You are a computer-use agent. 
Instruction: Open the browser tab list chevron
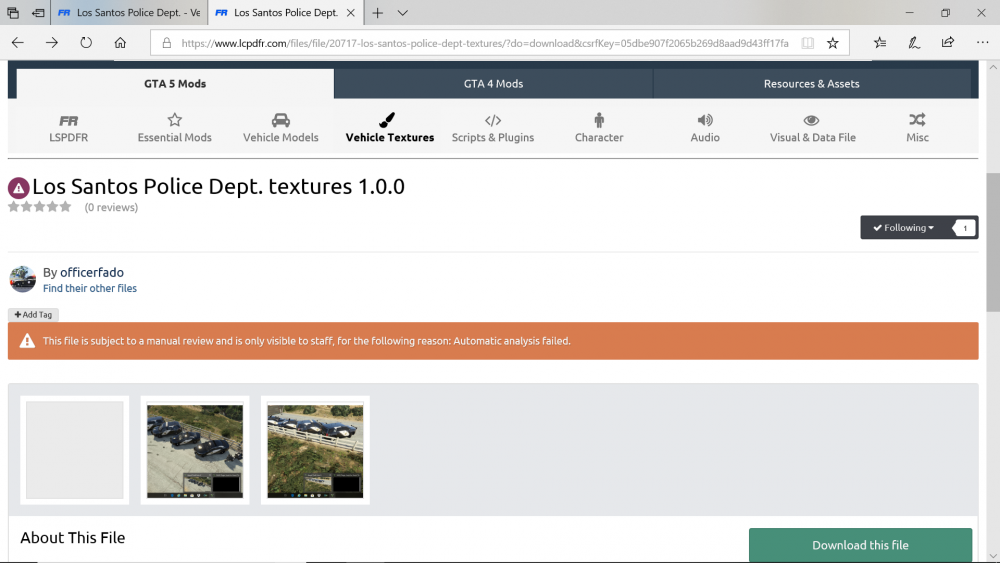[403, 13]
